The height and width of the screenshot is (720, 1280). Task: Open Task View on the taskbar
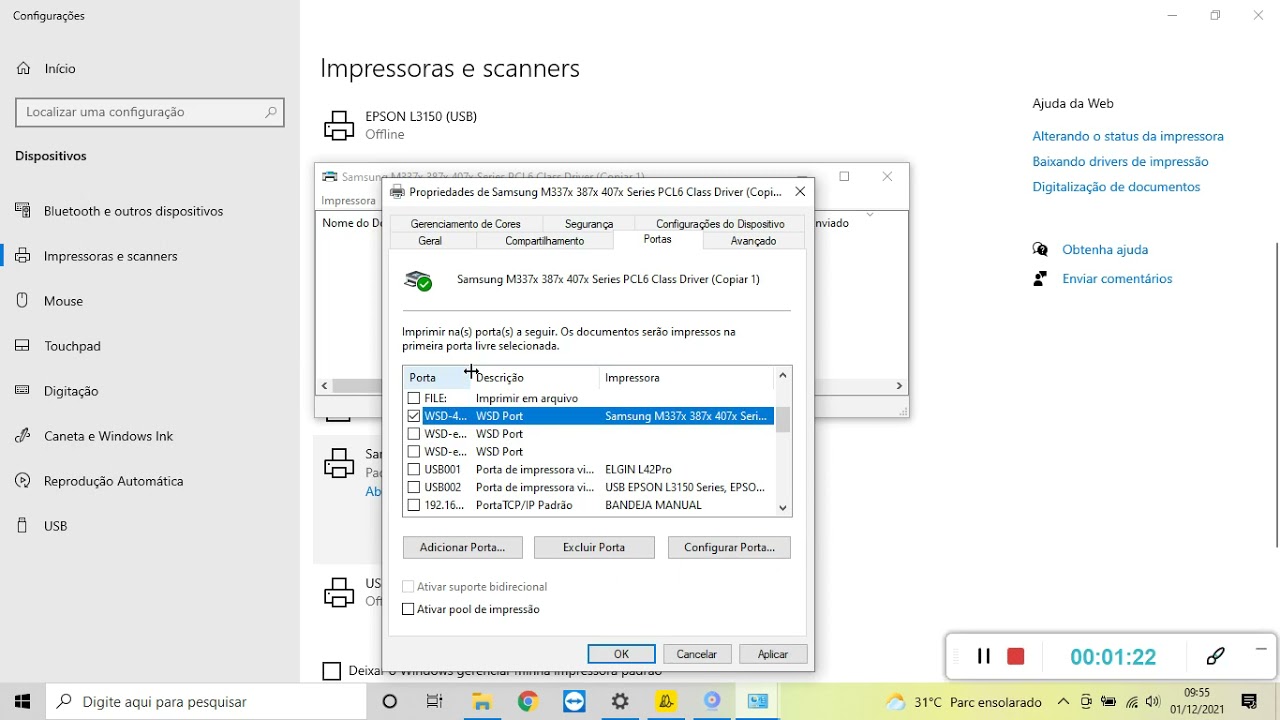tap(435, 702)
